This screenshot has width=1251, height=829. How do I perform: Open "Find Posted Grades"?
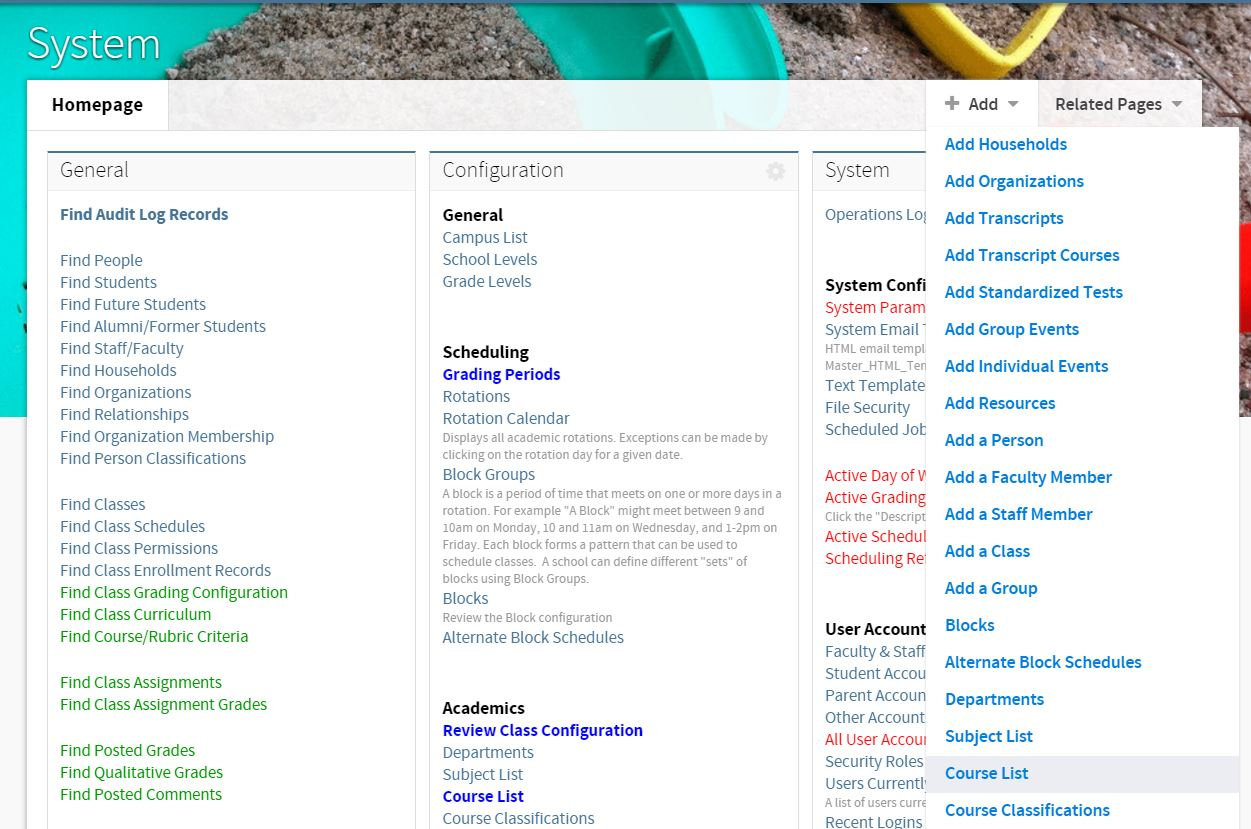pyautogui.click(x=128, y=750)
